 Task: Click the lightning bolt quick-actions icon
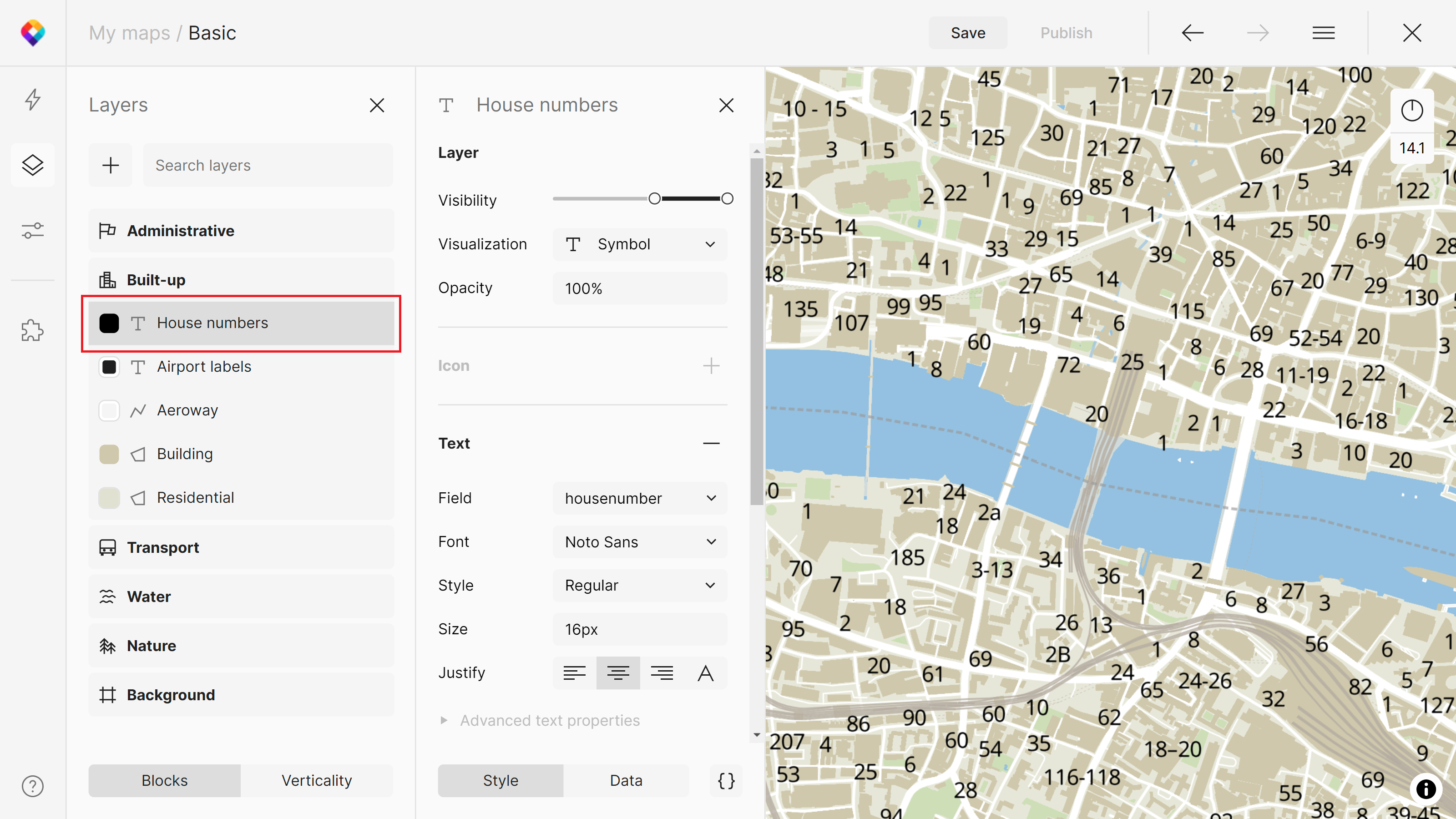coord(33,100)
